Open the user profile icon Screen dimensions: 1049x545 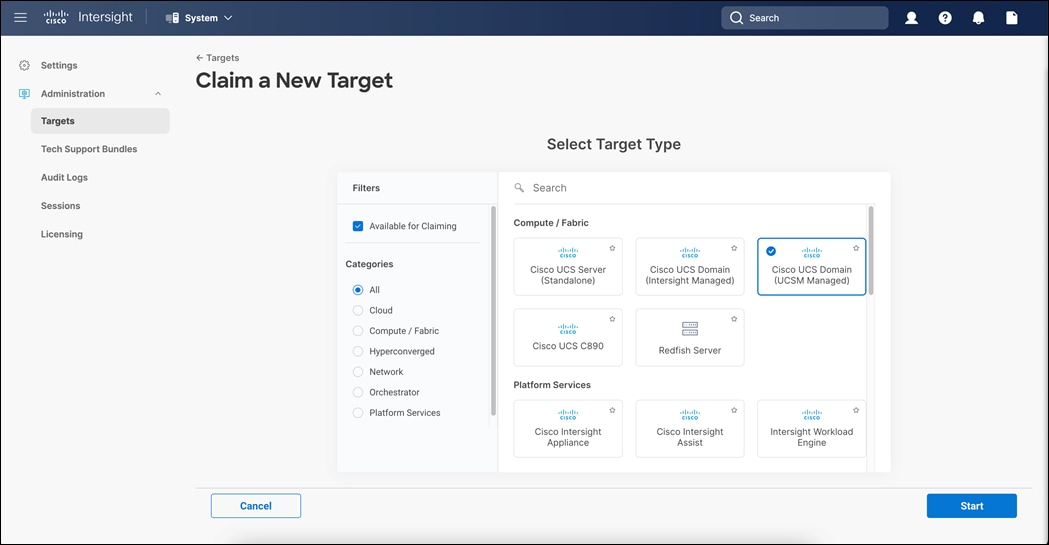(x=911, y=18)
